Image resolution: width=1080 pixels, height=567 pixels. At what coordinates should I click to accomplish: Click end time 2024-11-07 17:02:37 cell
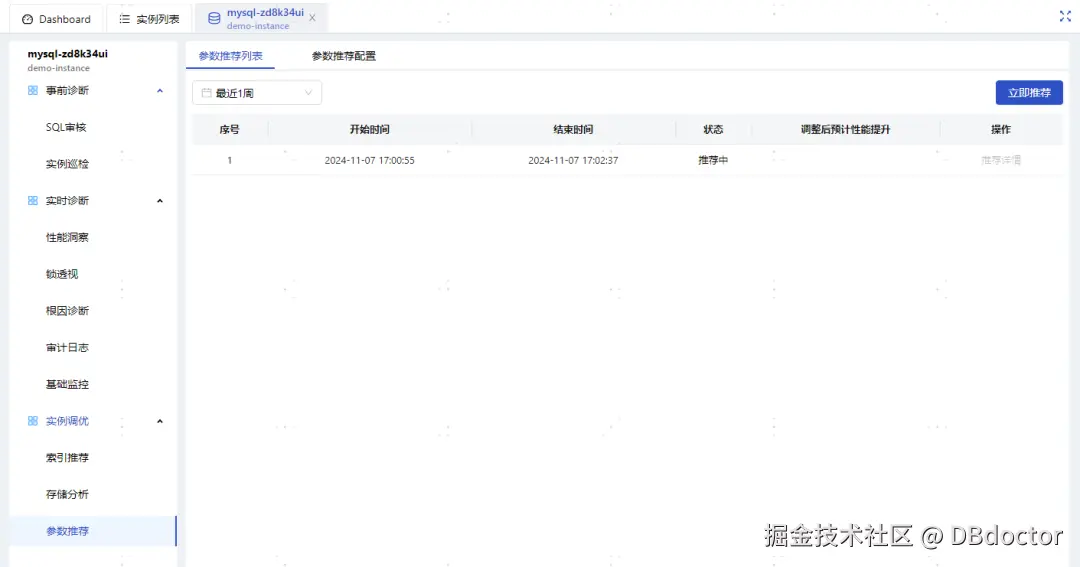(x=573, y=160)
